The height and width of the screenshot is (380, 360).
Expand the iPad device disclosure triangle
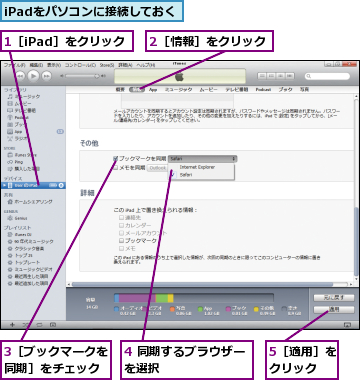(4, 185)
